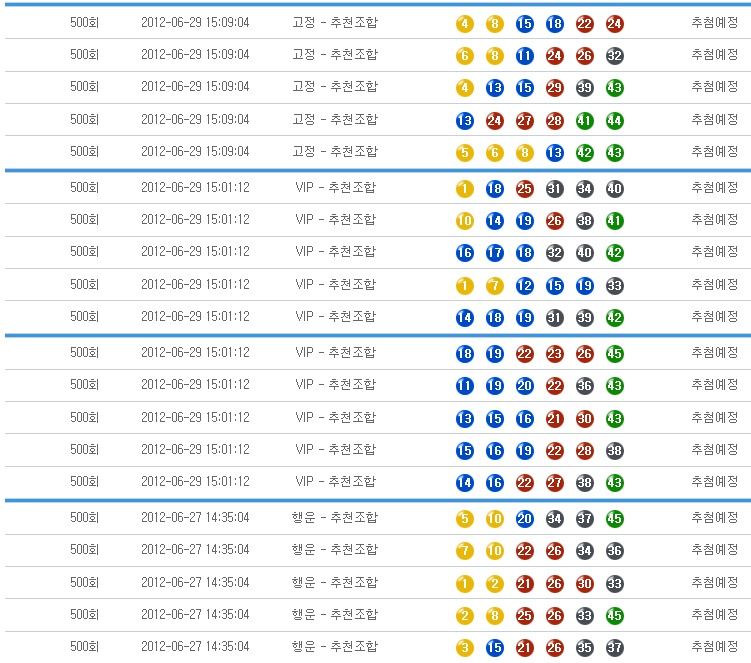Viewport: 751px width, 663px height.
Task: Click 500회 in the row containing ball 29
Action: pyautogui.click(x=85, y=87)
